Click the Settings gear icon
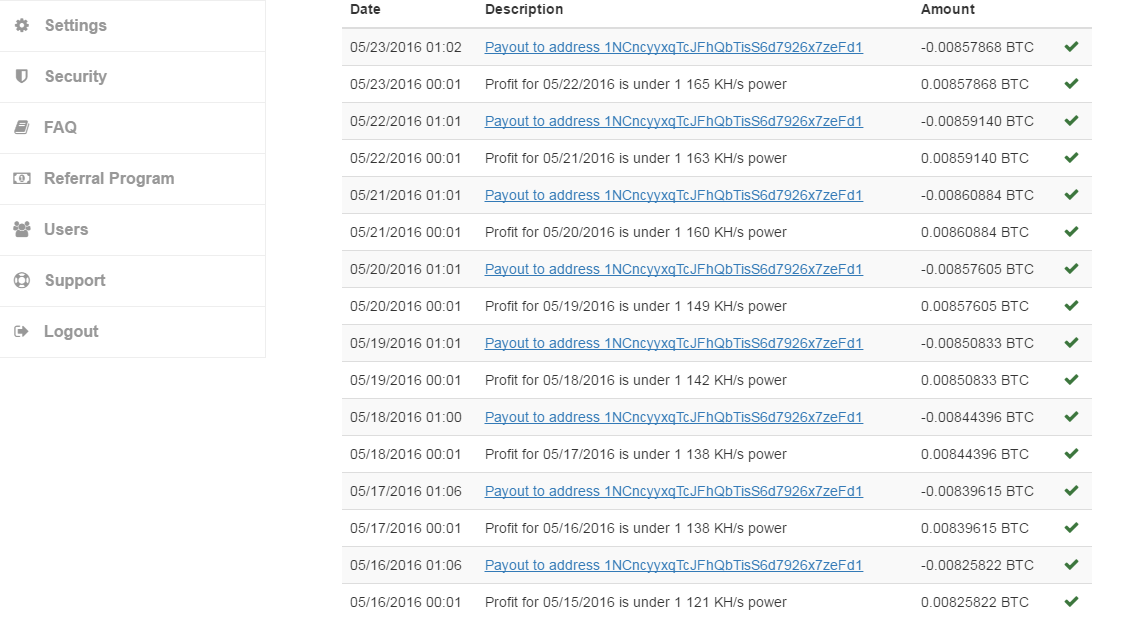This screenshot has width=1131, height=637. 22,25
